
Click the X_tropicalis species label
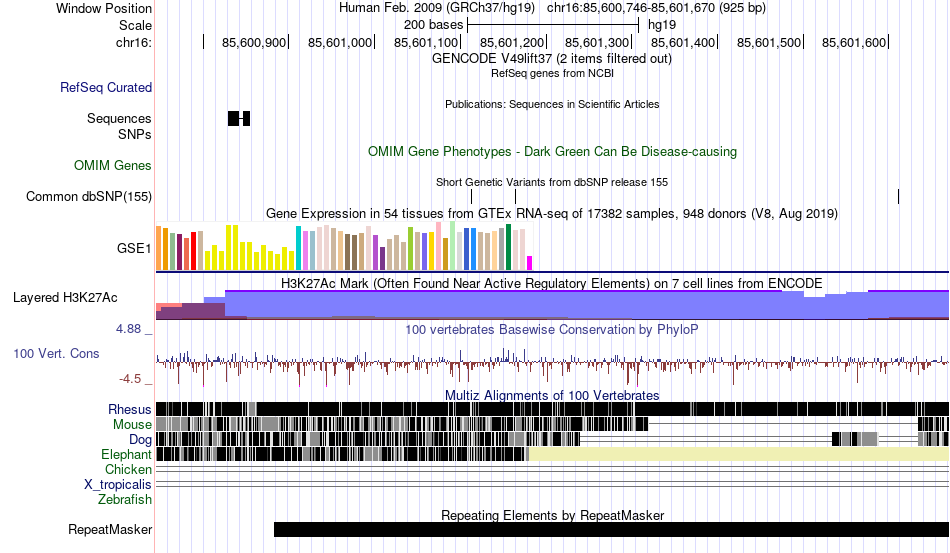118,485
